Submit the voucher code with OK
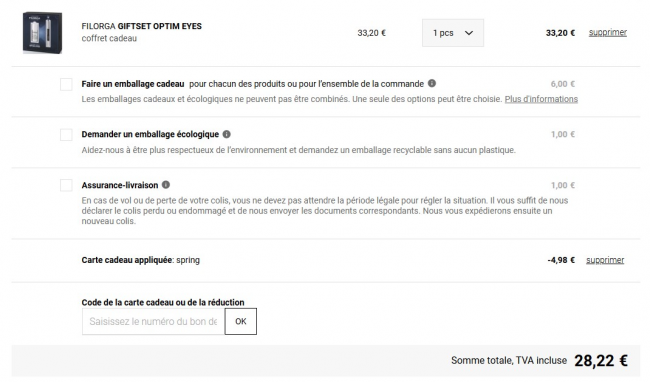The width and height of the screenshot is (650, 382). pos(241,322)
